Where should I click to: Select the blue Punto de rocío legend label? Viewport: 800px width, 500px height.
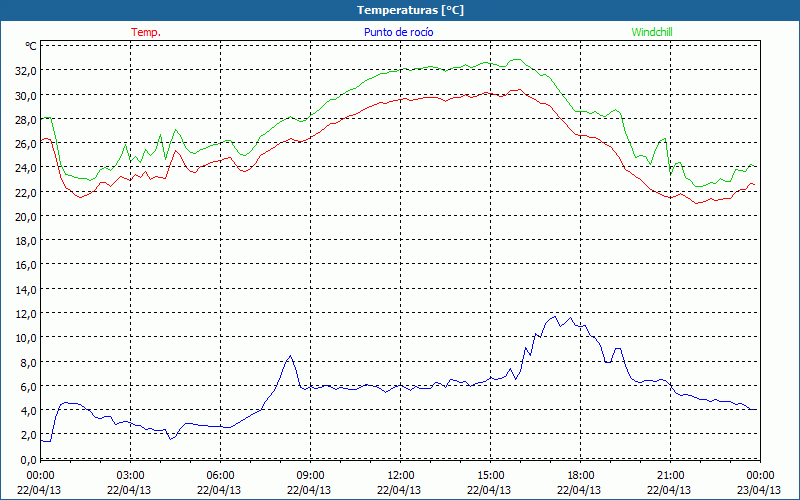pyautogui.click(x=398, y=32)
